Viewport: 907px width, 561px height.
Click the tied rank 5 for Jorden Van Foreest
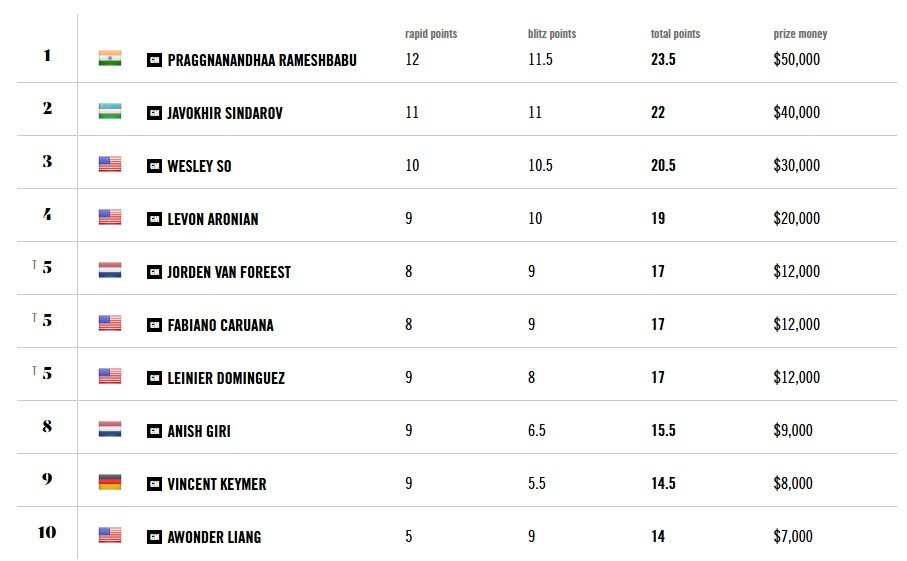pyautogui.click(x=47, y=267)
